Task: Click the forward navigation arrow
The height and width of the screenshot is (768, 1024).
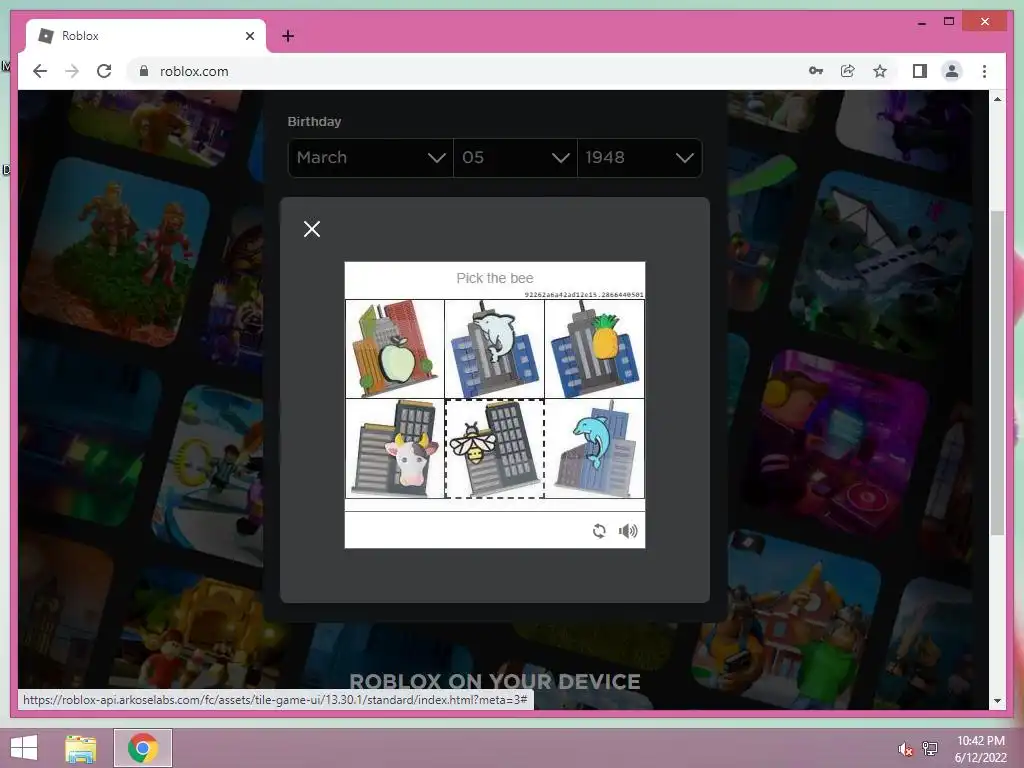Action: click(x=72, y=71)
